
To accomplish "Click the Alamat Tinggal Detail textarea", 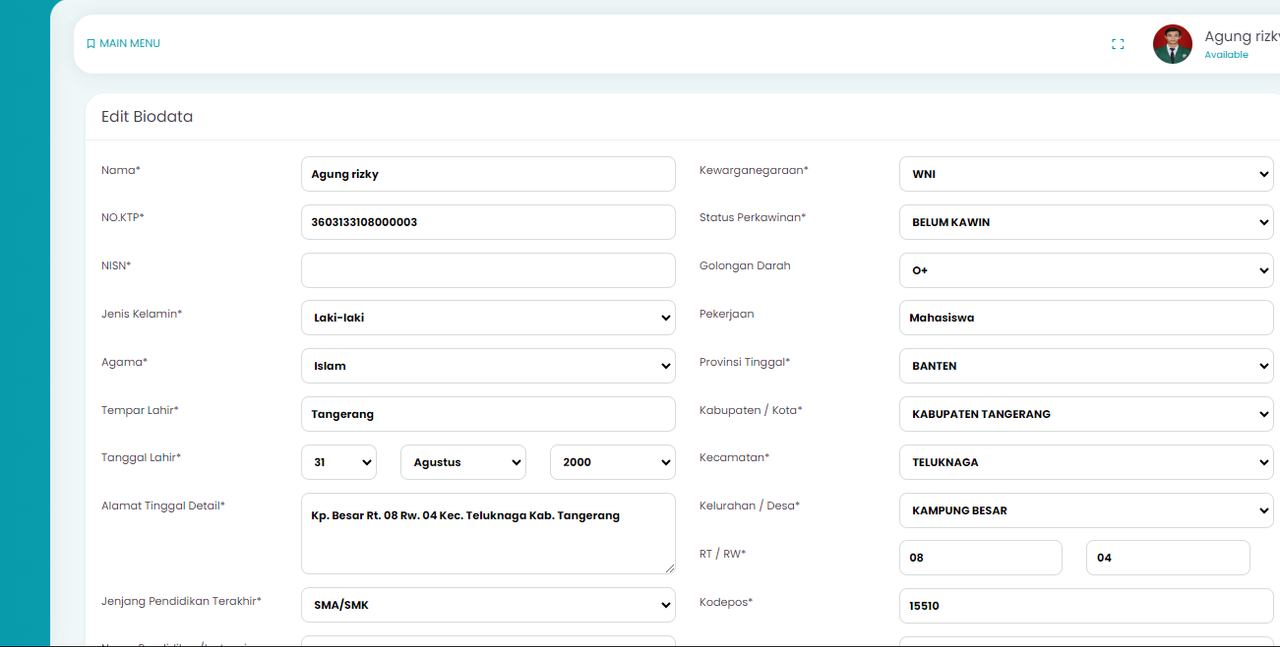I will pyautogui.click(x=488, y=533).
